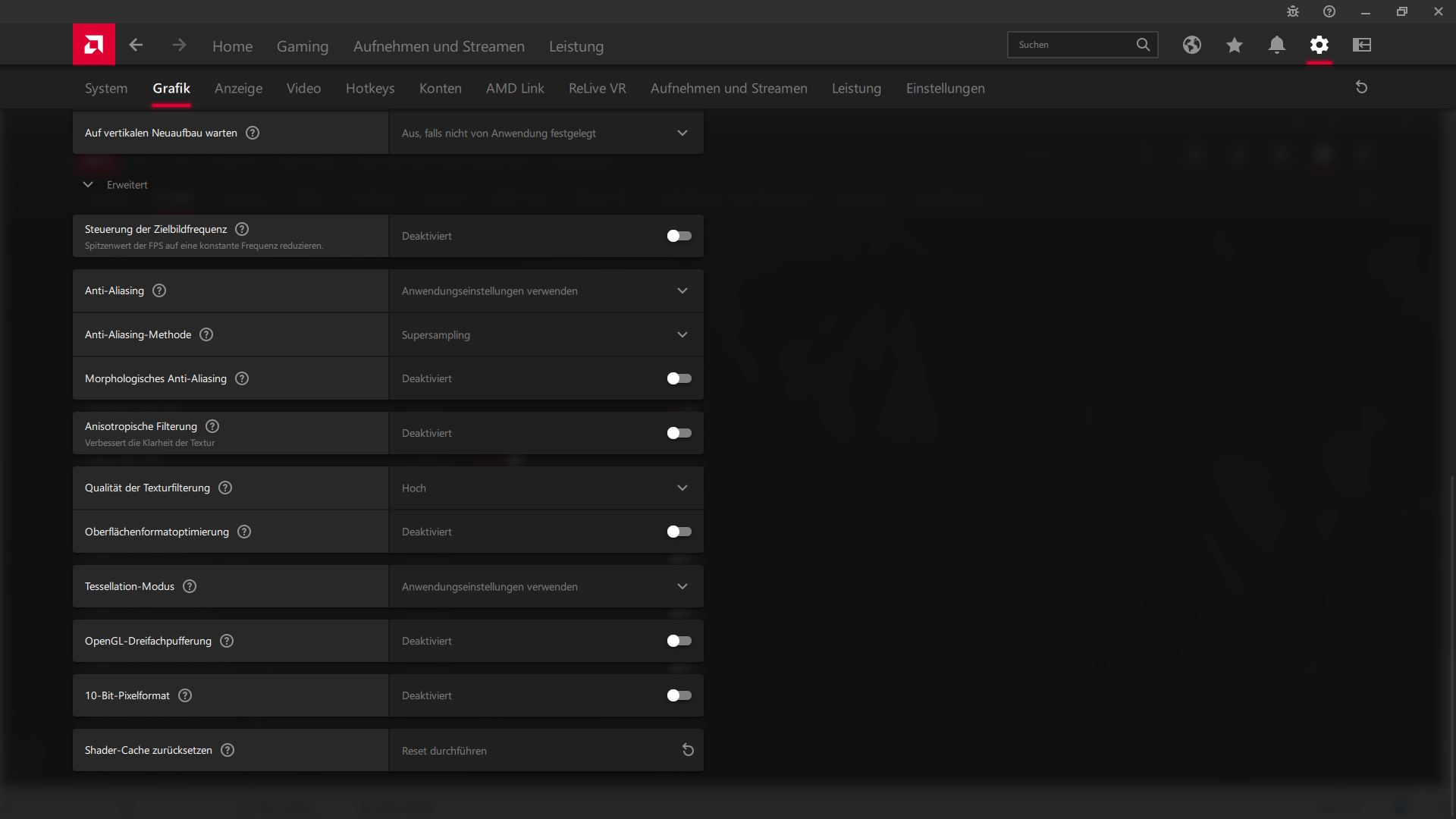Image resolution: width=1456 pixels, height=819 pixels.
Task: Show help for 10-Bit-Pixelformat
Action: tap(185, 695)
